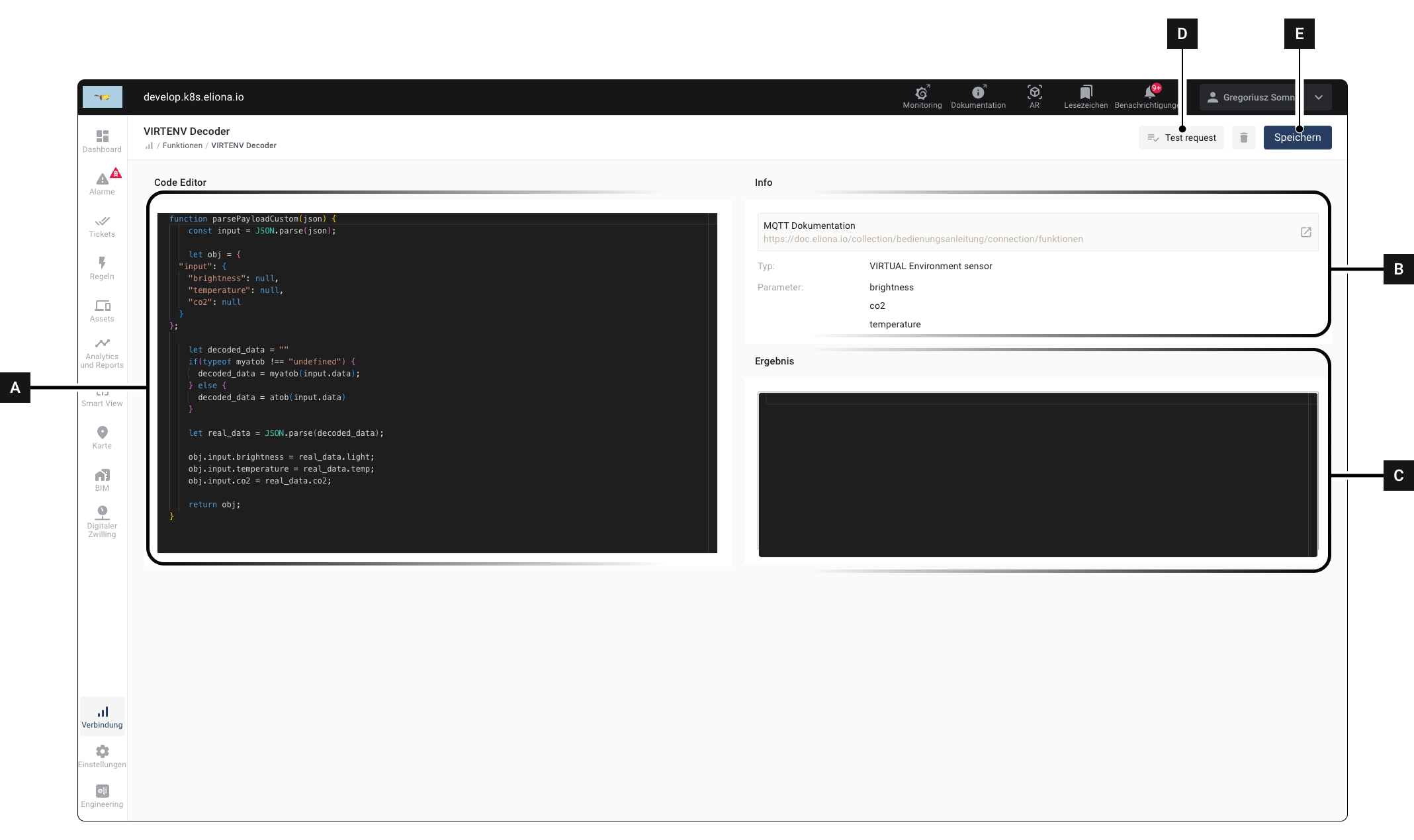The width and height of the screenshot is (1414, 840).
Task: Open MQTT Dokumentation external link icon
Action: 1305,232
